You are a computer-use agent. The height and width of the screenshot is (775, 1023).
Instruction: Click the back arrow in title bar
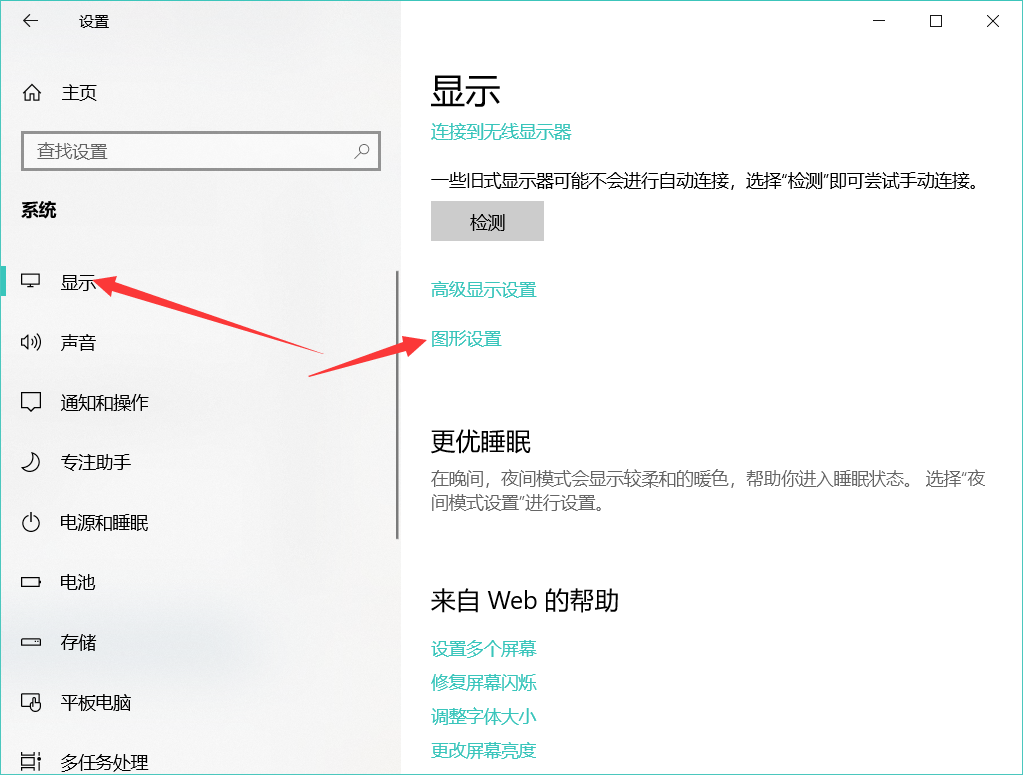point(31,21)
